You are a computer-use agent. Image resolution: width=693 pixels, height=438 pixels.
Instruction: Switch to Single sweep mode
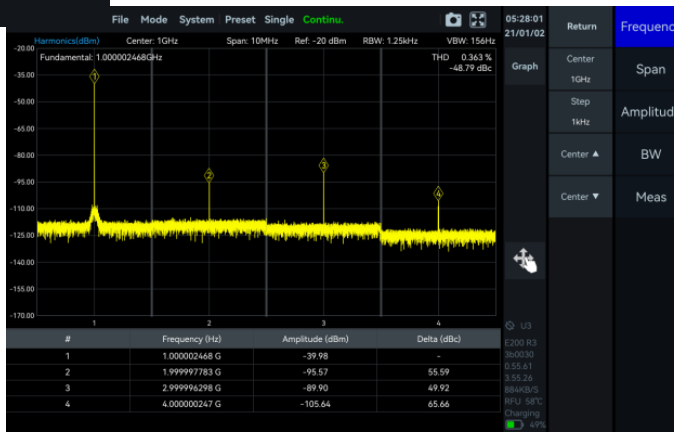click(279, 20)
